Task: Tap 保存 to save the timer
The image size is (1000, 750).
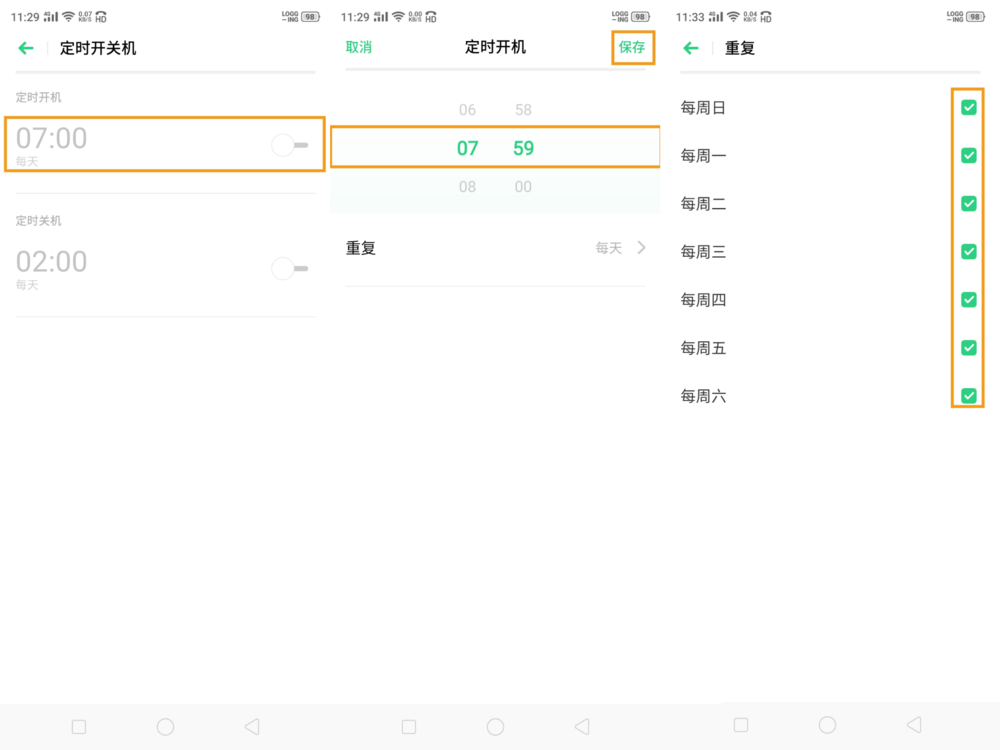Action: tap(632, 47)
